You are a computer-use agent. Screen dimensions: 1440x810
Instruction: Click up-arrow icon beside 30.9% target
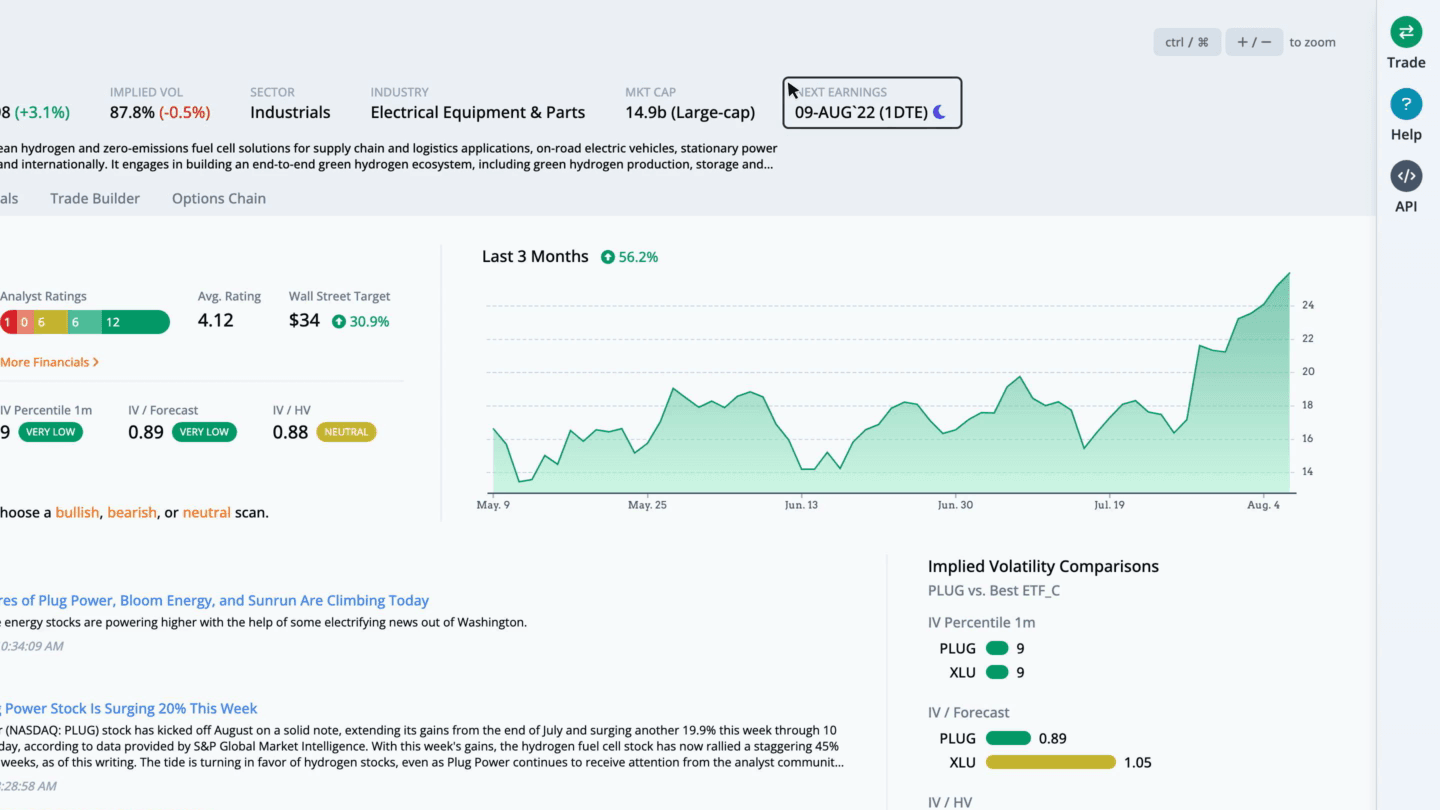(339, 322)
